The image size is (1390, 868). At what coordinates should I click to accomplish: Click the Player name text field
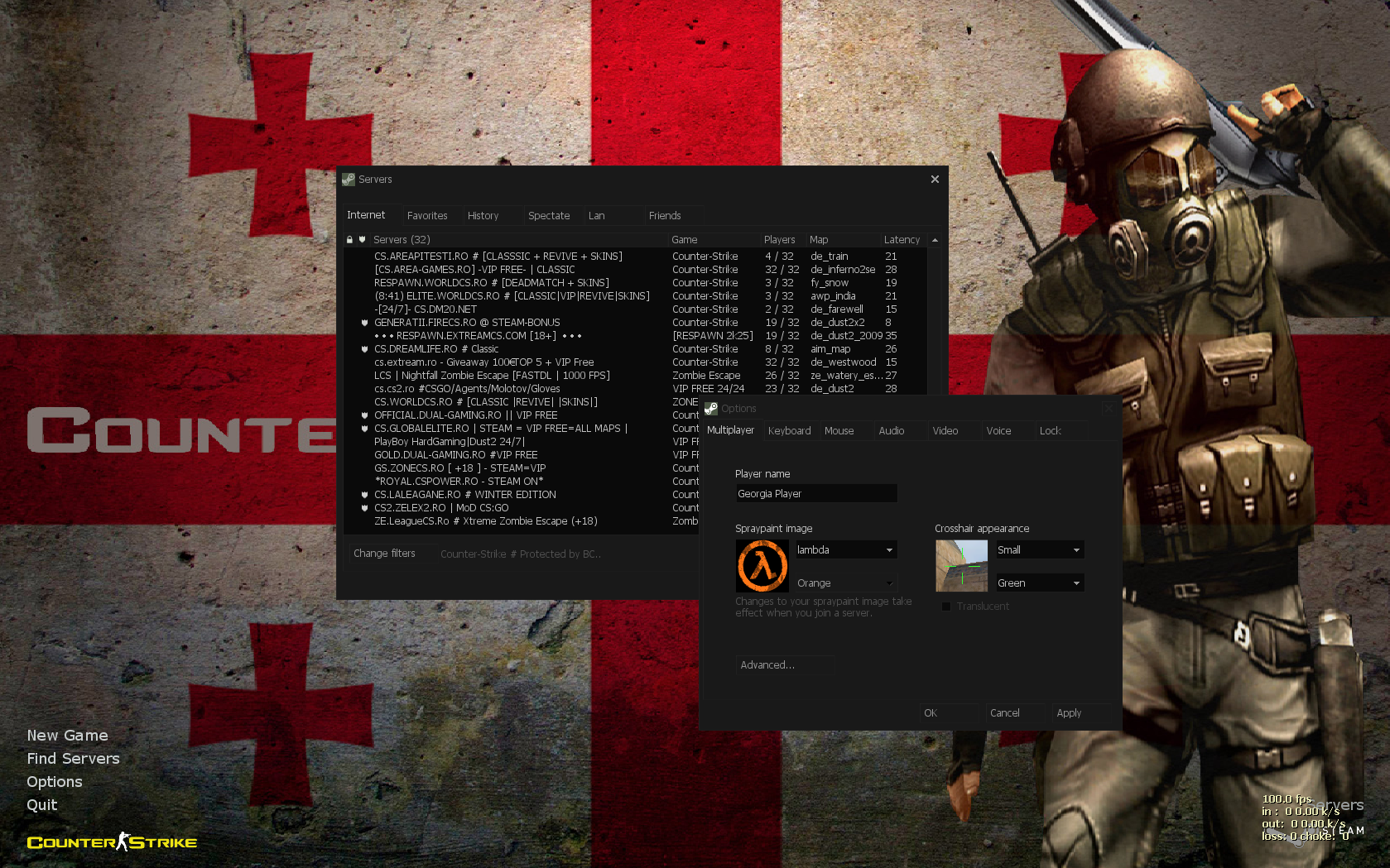coord(815,494)
